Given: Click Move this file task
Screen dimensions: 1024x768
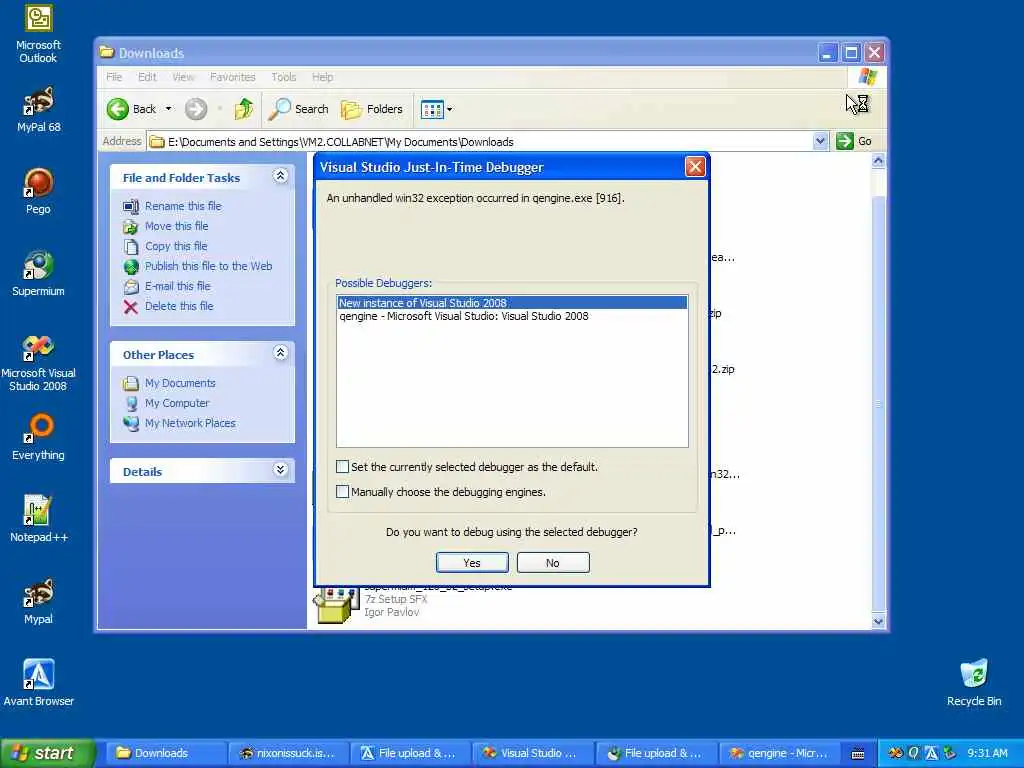Looking at the screenshot, I should (x=176, y=226).
